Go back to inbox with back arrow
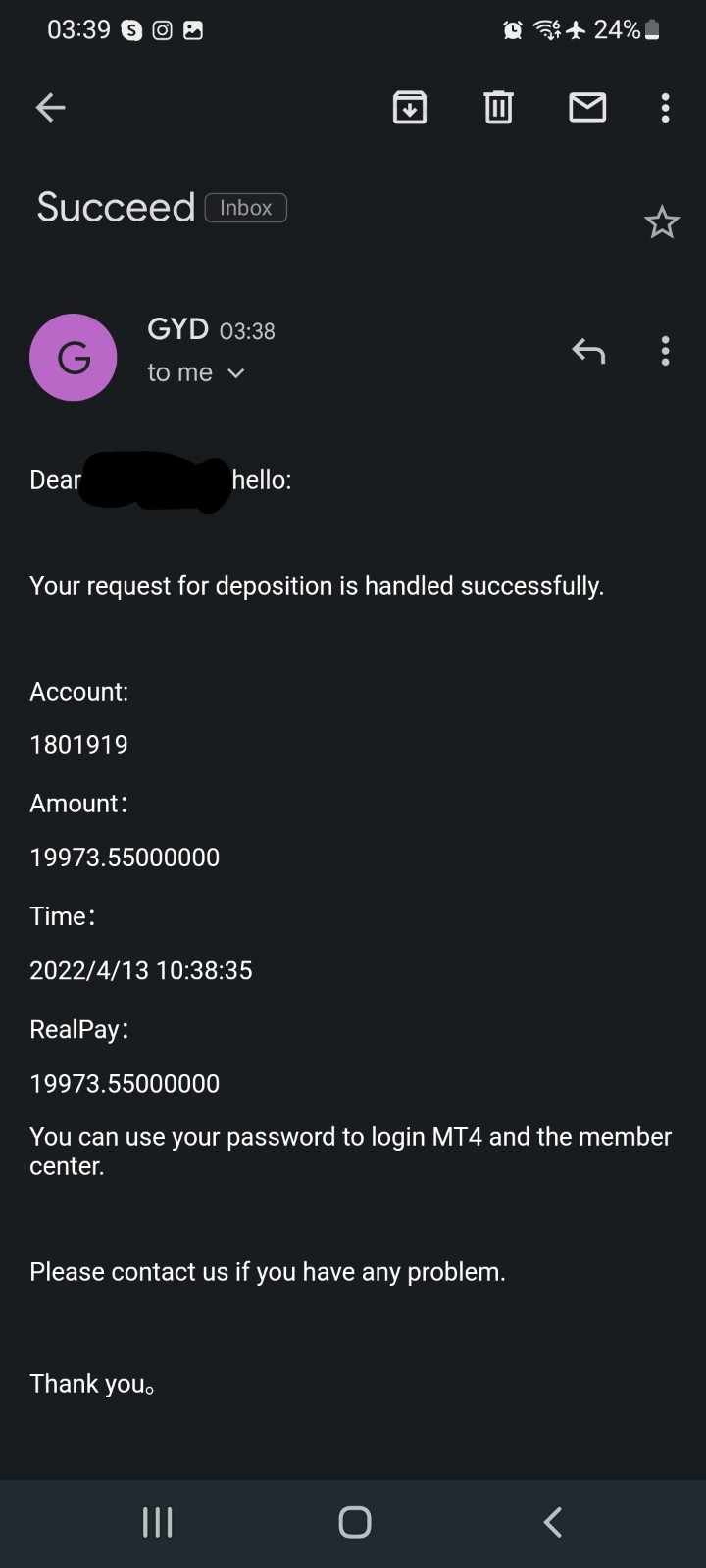706x1568 pixels. [50, 107]
